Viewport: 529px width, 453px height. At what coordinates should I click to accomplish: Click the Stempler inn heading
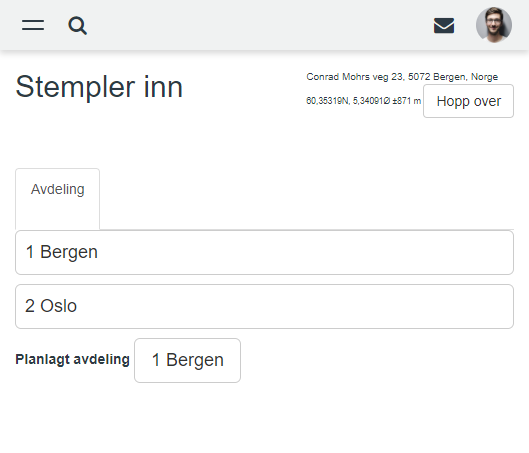click(x=99, y=87)
